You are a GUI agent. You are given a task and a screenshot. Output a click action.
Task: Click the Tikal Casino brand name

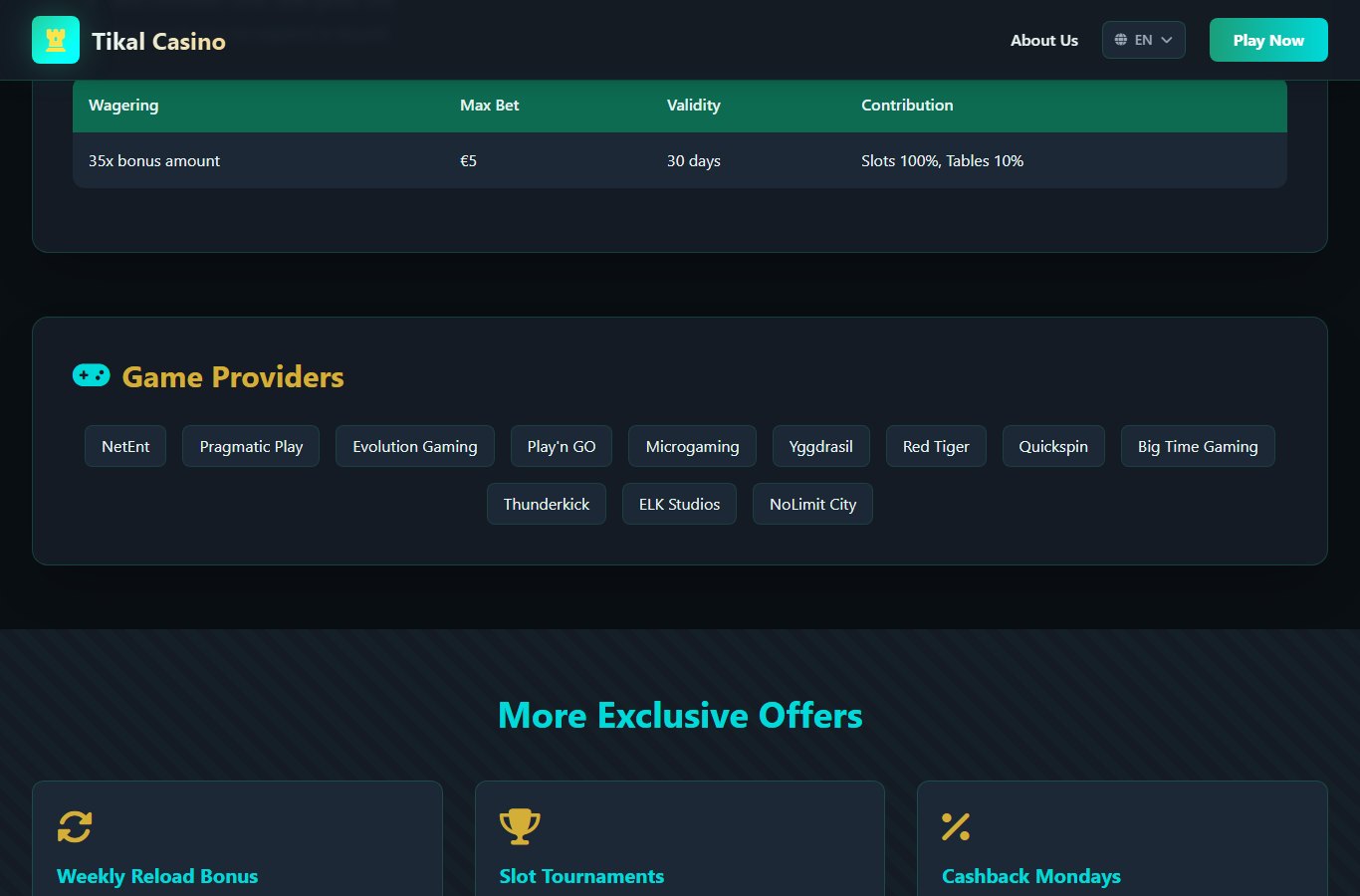158,41
